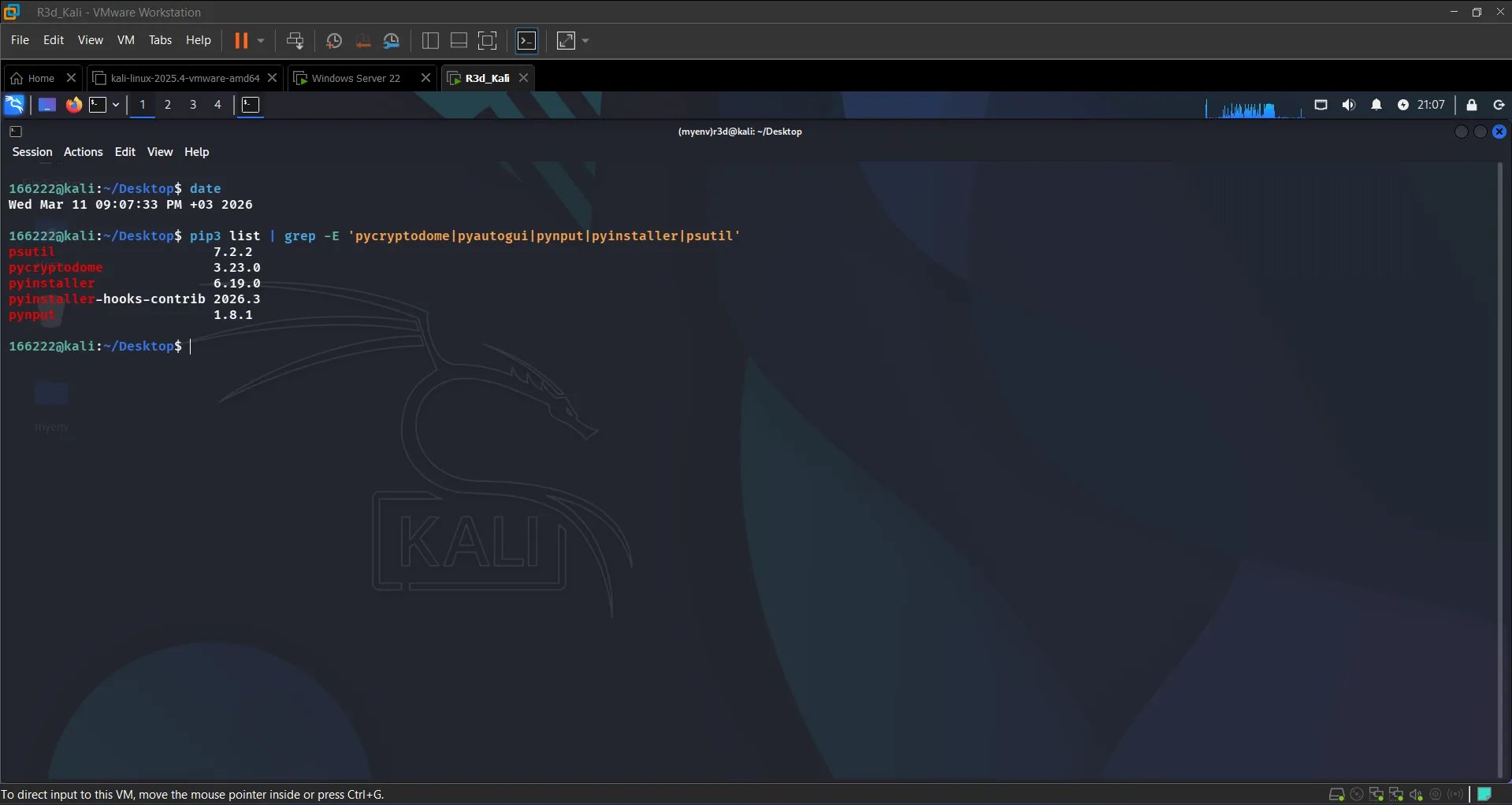Click the sound card status icon
The height and width of the screenshot is (805, 1512).
pos(1416,794)
